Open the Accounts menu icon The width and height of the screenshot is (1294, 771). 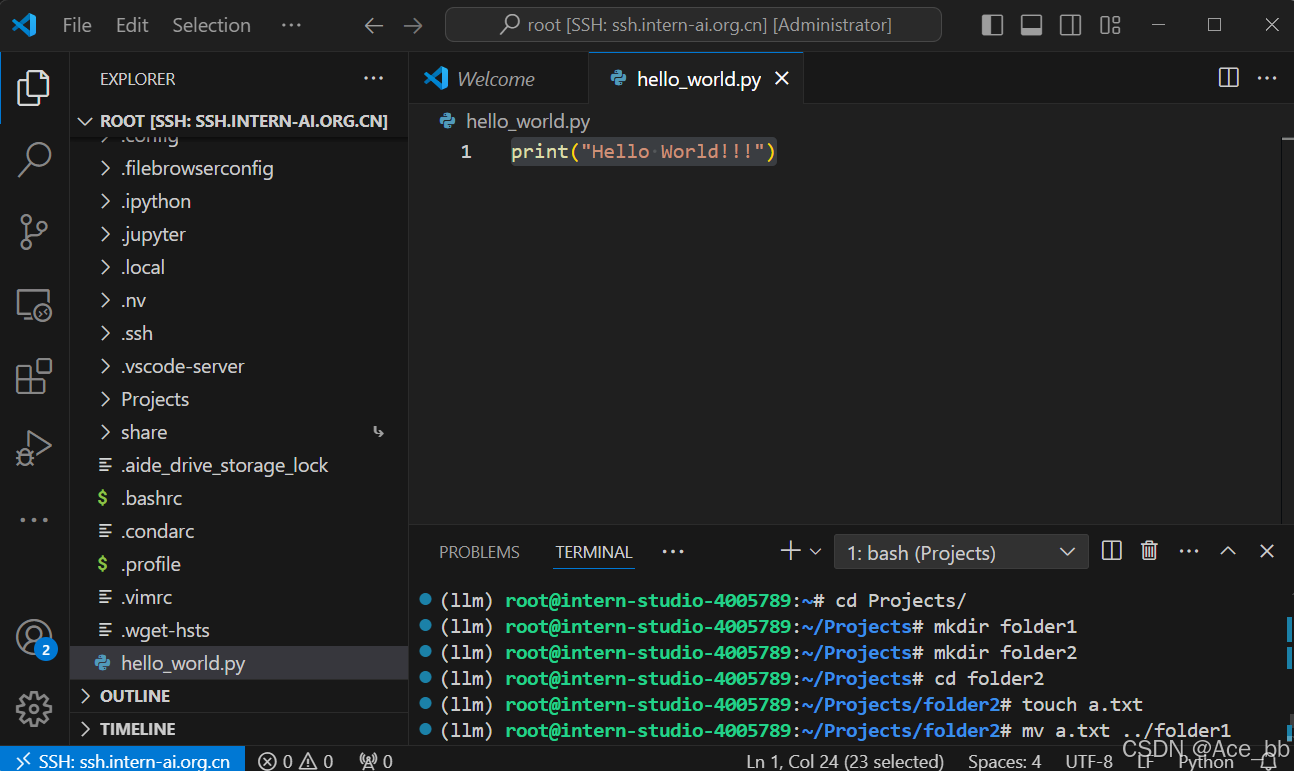(x=34, y=638)
